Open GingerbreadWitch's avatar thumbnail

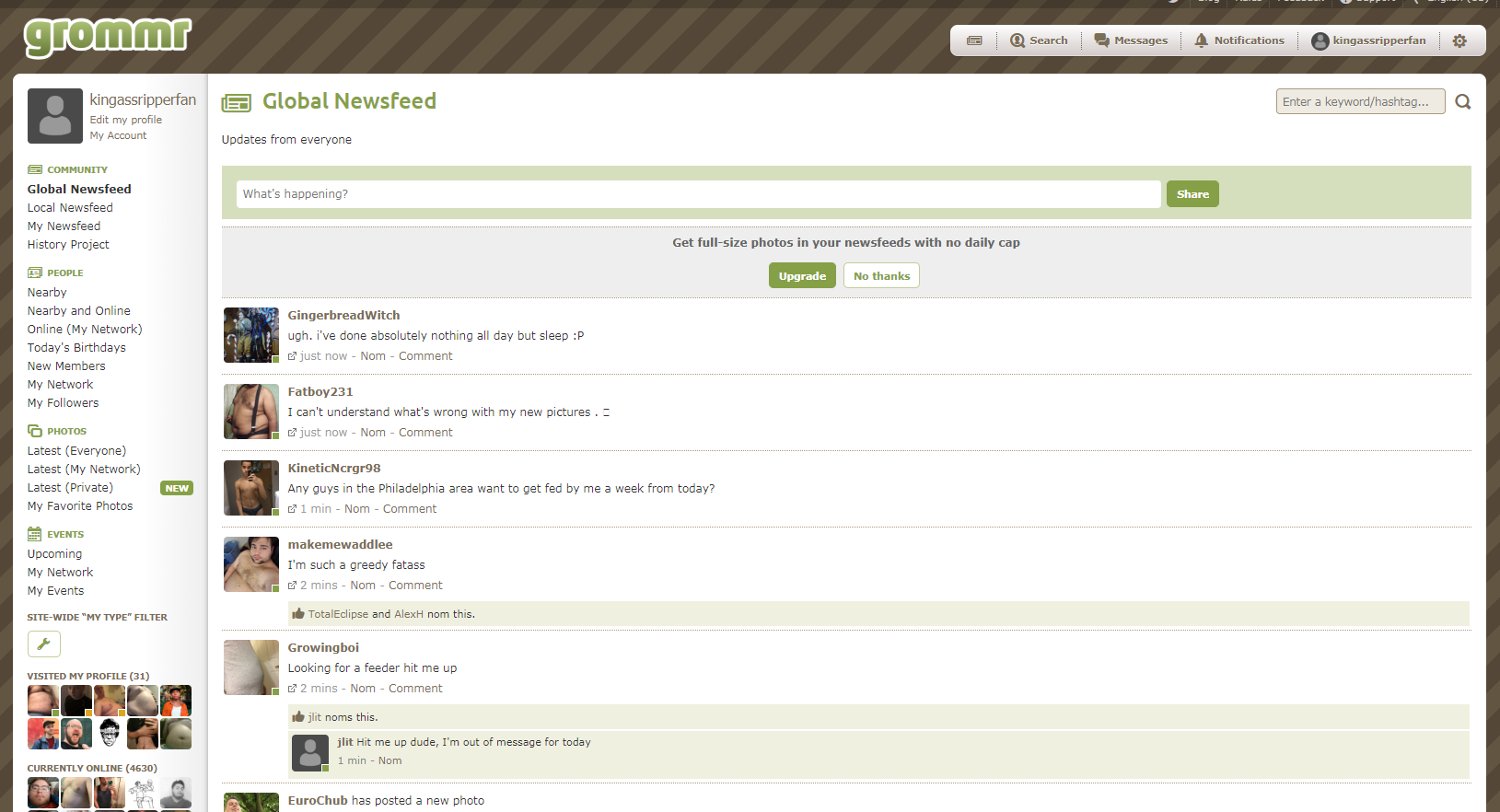pos(251,335)
